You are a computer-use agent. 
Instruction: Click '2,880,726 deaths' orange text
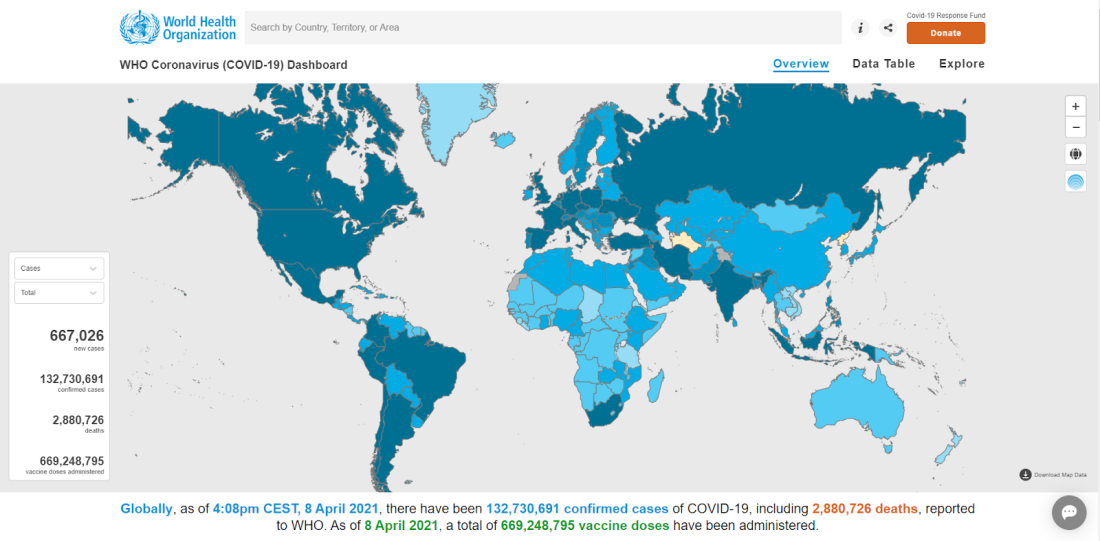coord(864,509)
